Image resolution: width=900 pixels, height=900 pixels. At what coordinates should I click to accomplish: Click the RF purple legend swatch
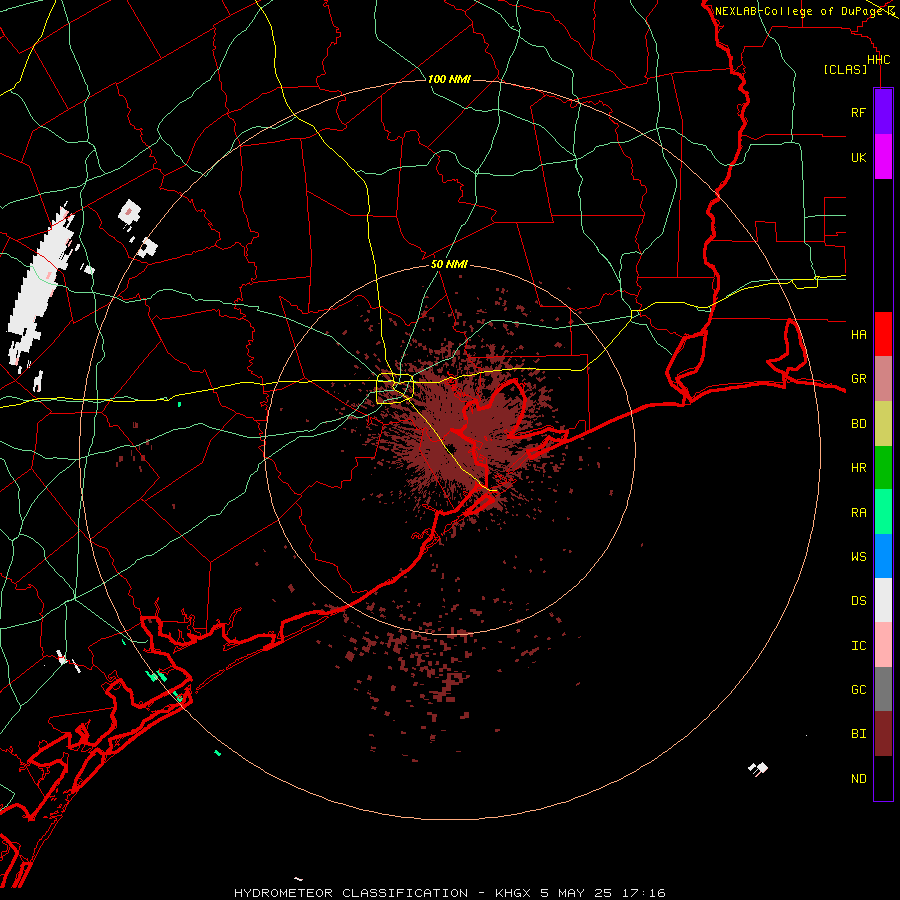point(883,112)
